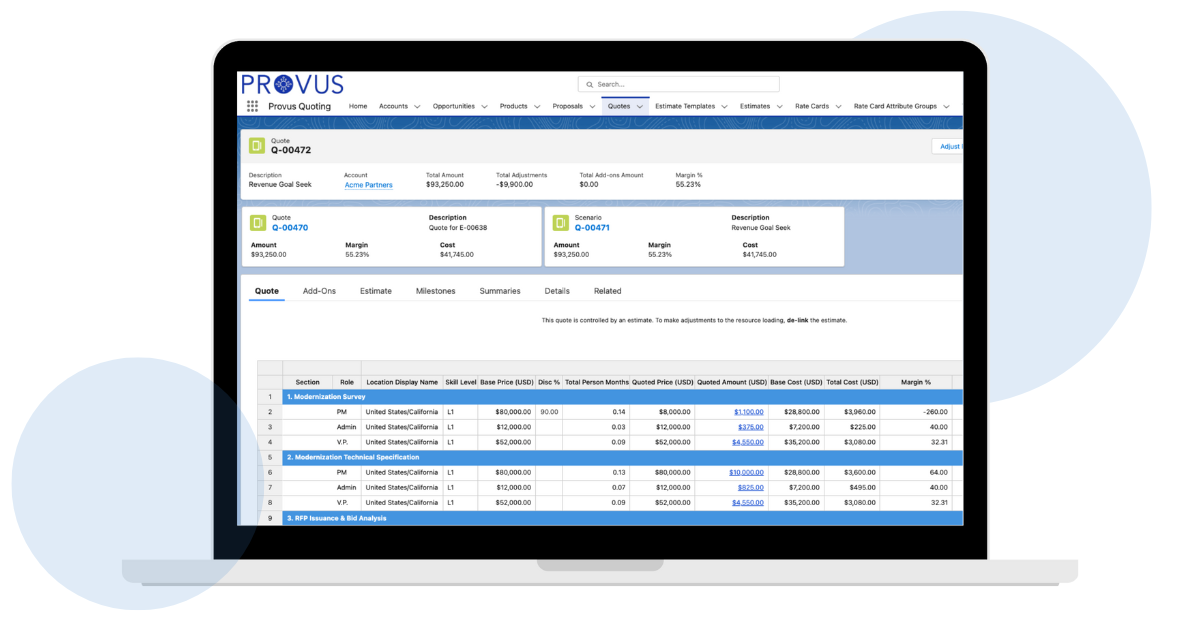Click the Q-00470 quote card icon

(x=257, y=222)
